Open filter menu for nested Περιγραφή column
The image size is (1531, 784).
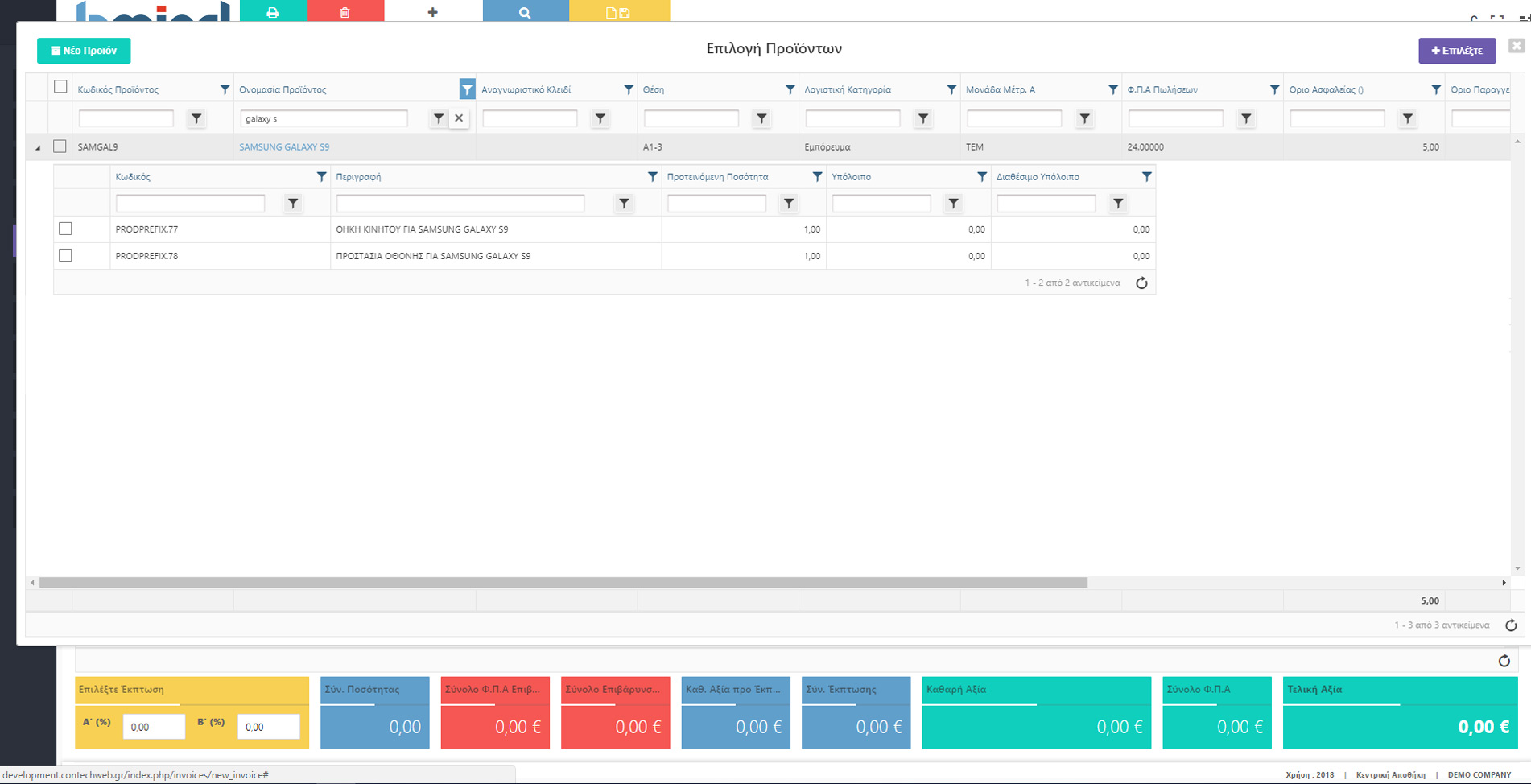[653, 176]
